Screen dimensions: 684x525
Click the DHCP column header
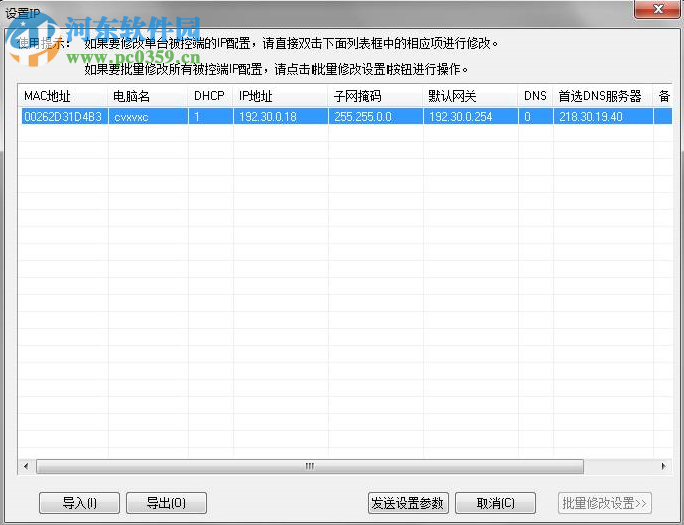(x=211, y=96)
